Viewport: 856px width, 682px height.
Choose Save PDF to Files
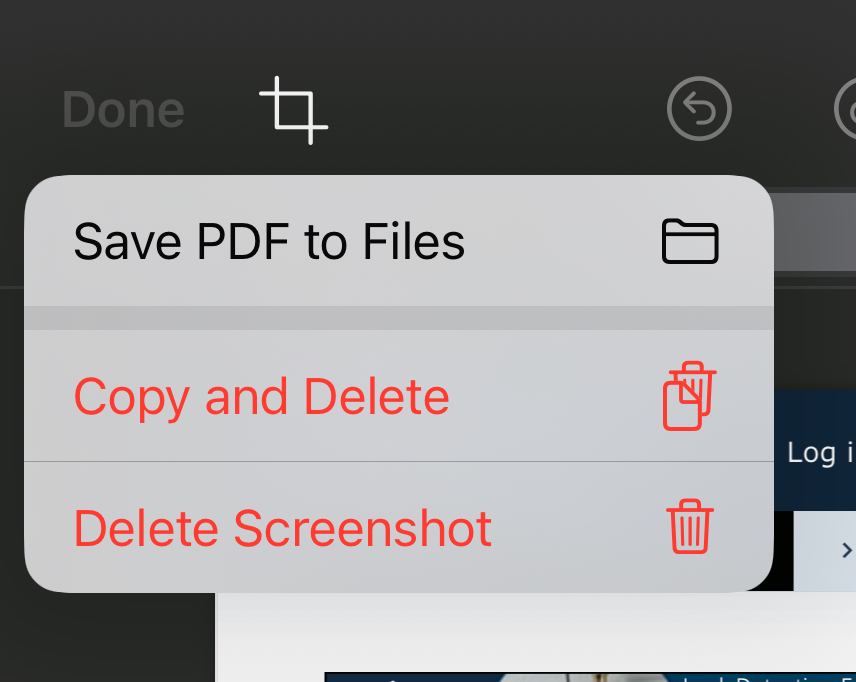click(270, 241)
